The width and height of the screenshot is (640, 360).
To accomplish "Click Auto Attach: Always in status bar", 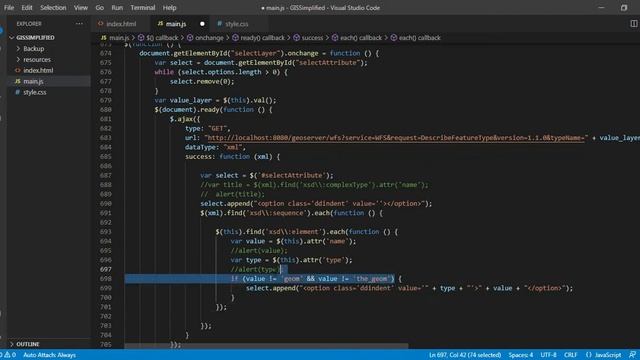I will click(x=49, y=355).
